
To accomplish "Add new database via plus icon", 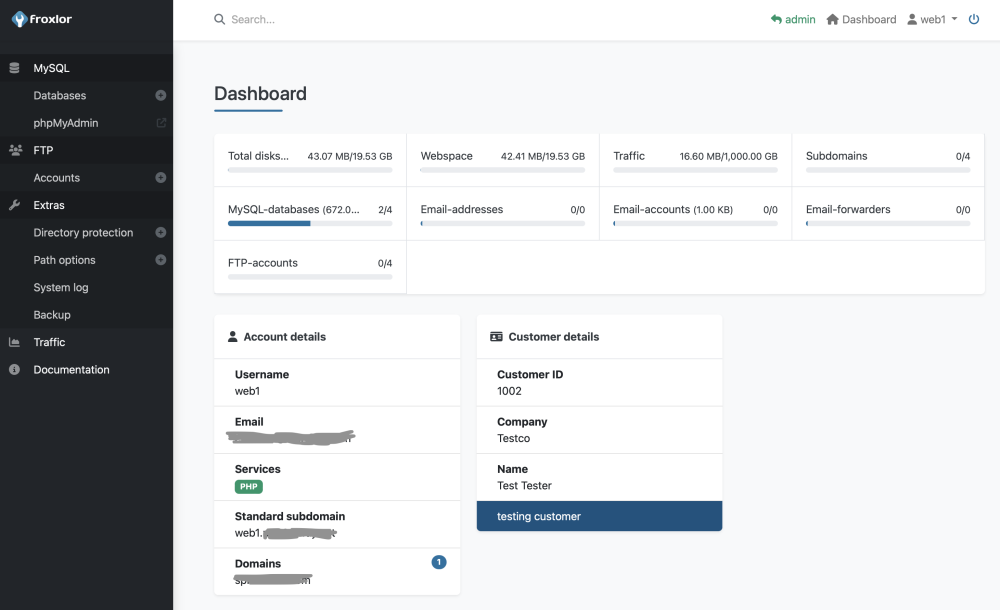I will click(160, 96).
